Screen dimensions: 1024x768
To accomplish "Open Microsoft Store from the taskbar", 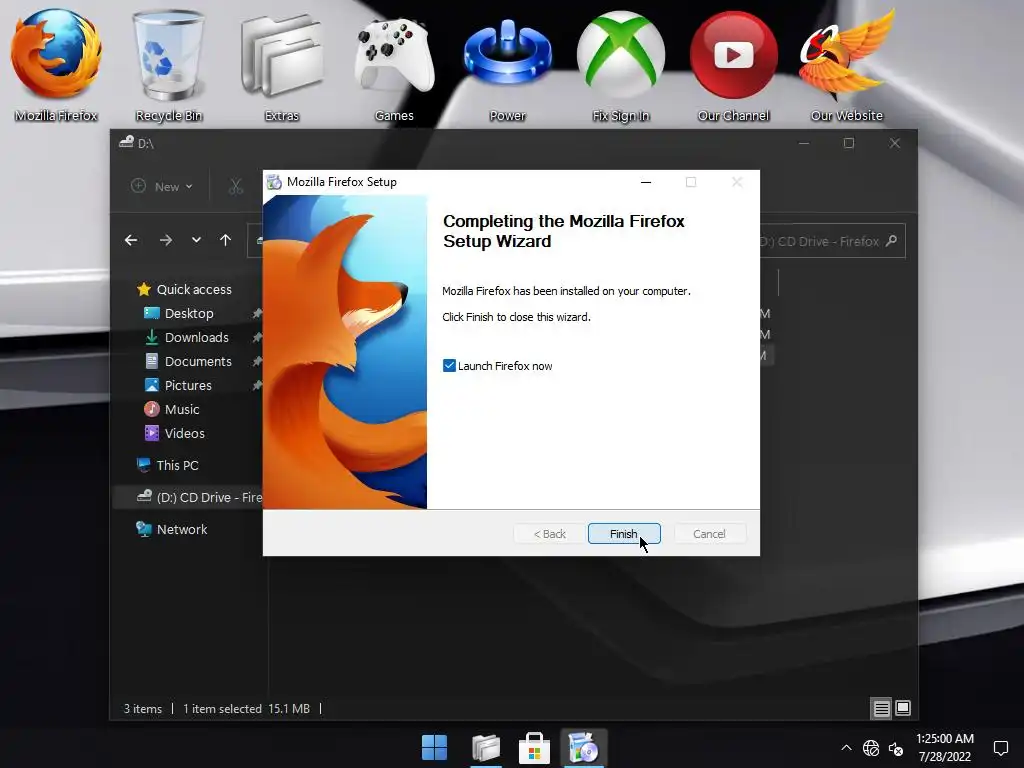I will [534, 748].
